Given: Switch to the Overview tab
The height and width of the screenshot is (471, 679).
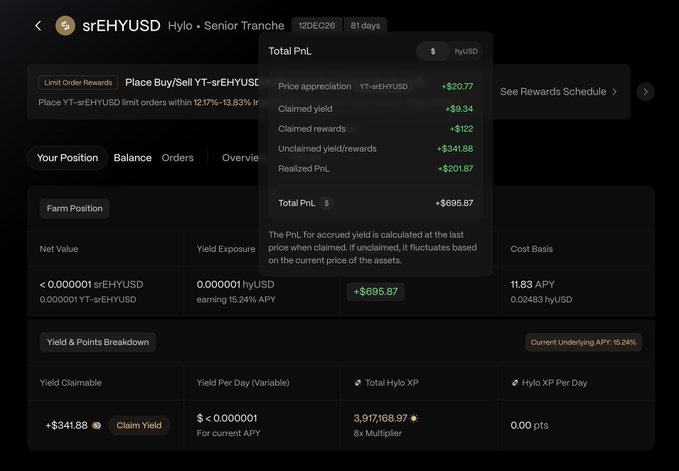Looking at the screenshot, I should coord(240,158).
